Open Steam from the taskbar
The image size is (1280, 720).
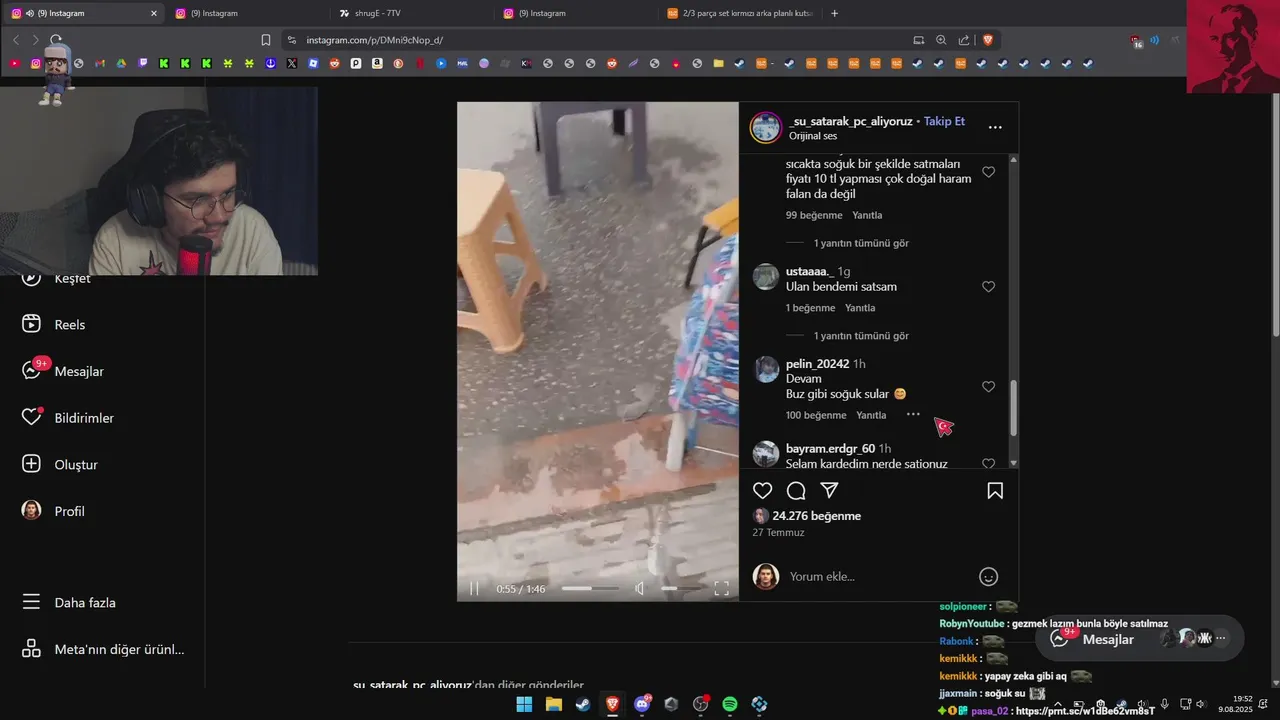click(583, 704)
